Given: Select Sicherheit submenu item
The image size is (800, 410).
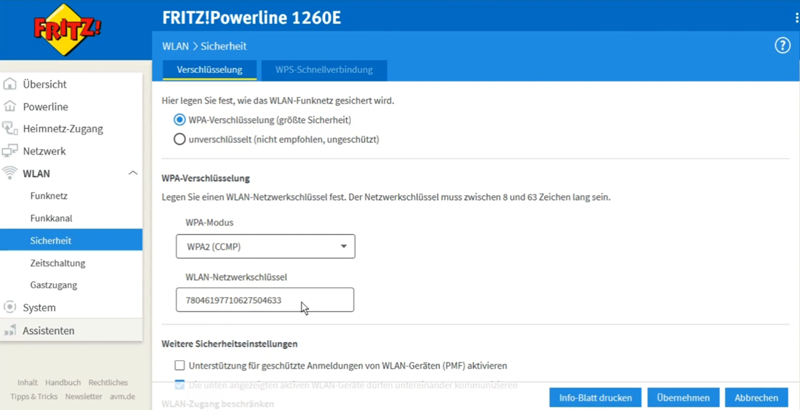Looking at the screenshot, I should click(x=71, y=240).
